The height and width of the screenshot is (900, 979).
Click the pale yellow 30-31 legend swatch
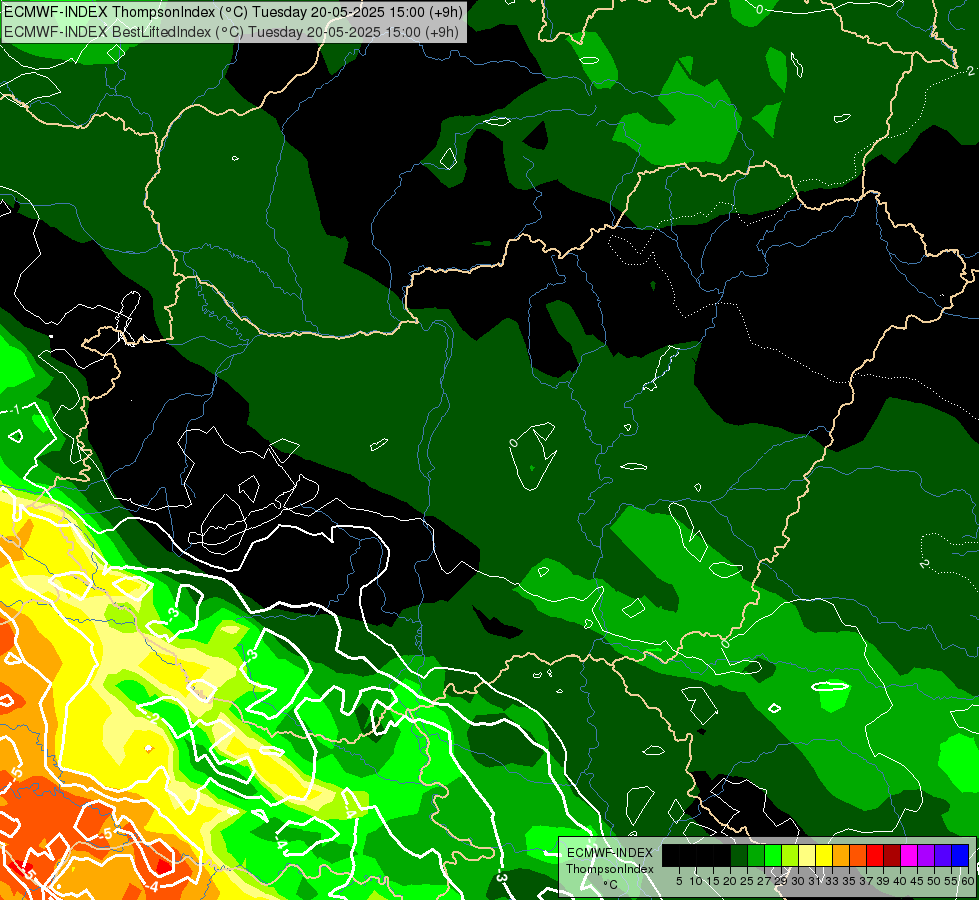pos(807,855)
